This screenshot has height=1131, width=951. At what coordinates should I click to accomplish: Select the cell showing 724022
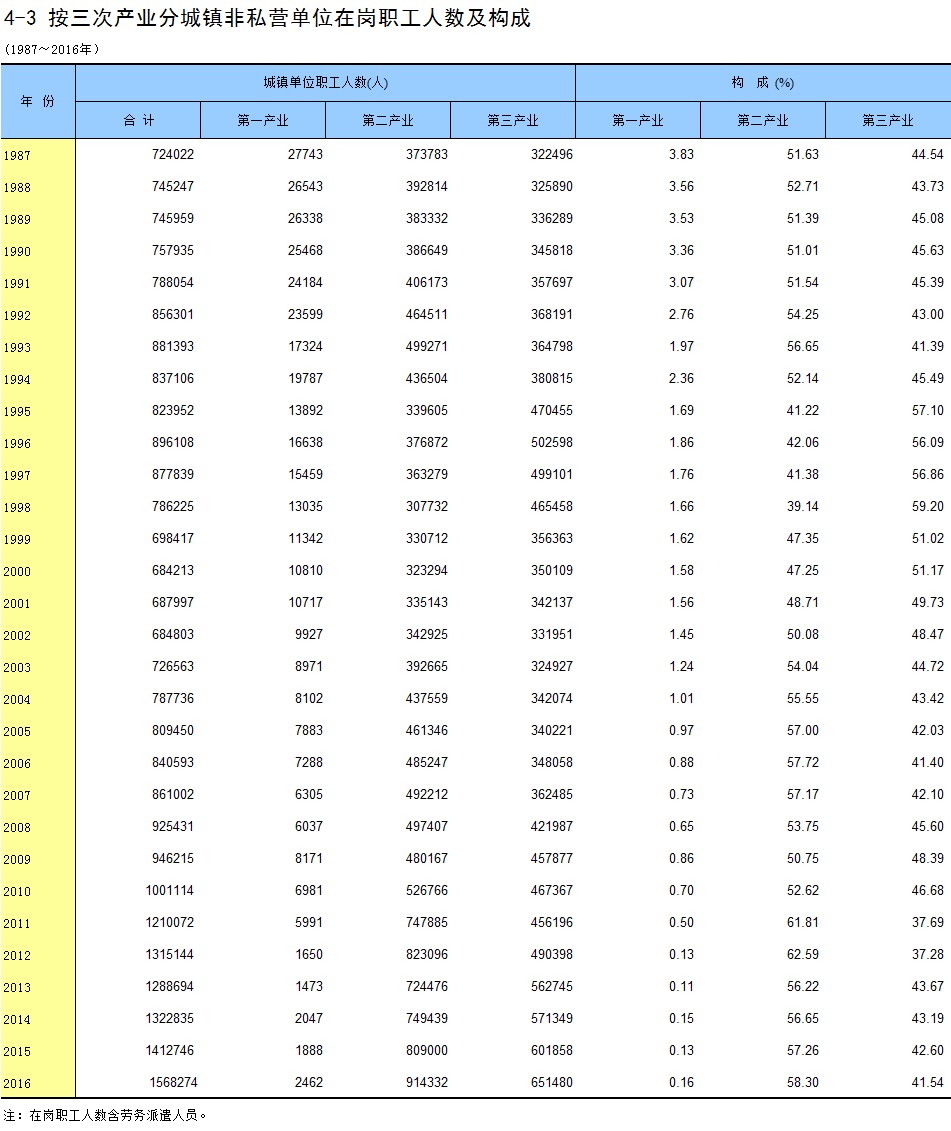[x=173, y=154]
